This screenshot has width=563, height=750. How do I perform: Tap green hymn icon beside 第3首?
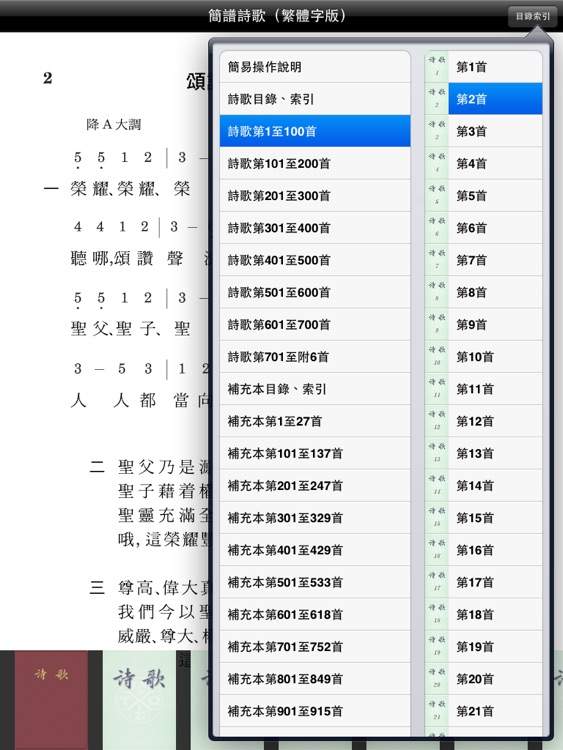(437, 131)
